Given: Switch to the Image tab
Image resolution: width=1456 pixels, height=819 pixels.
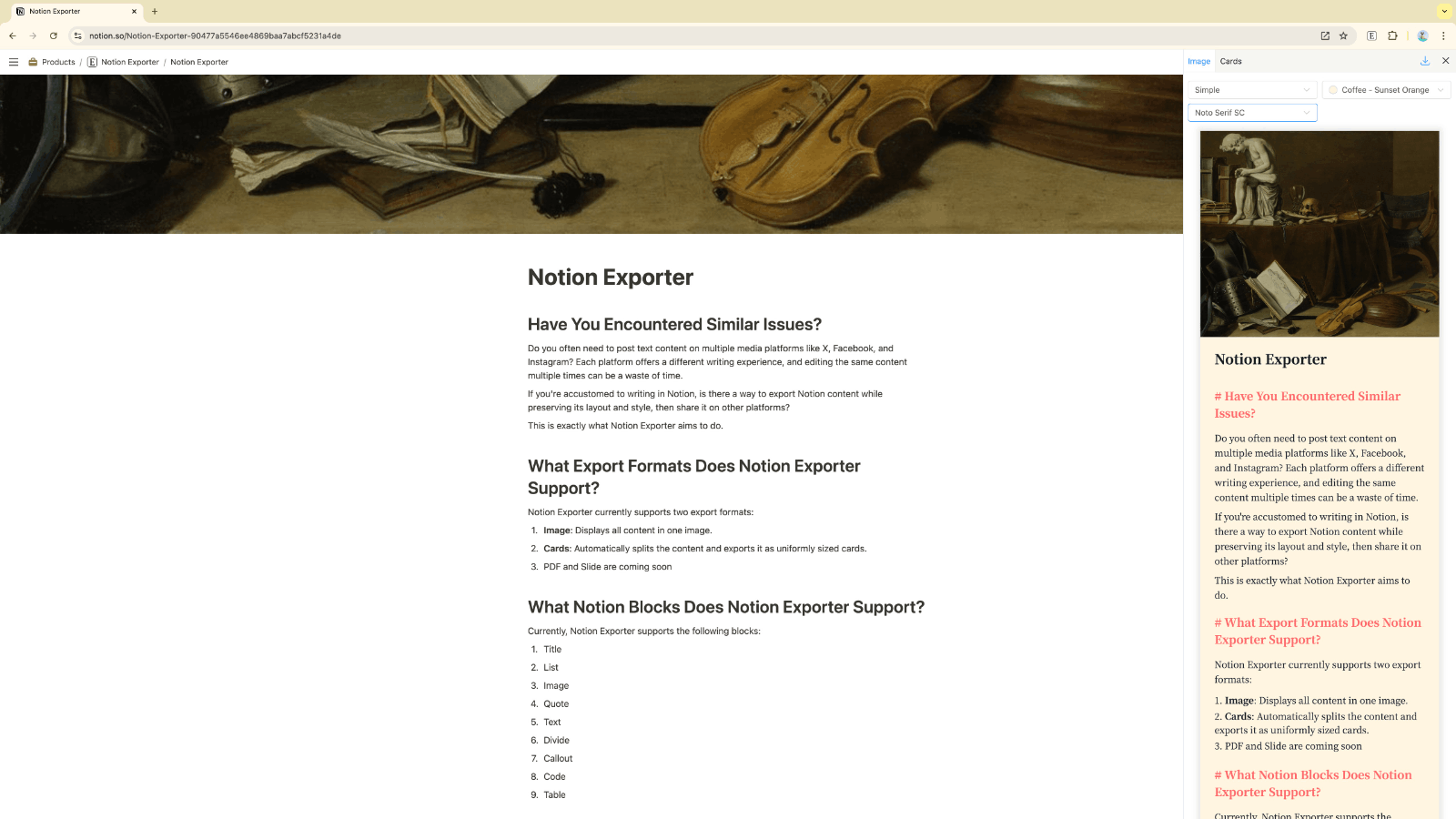Looking at the screenshot, I should click(x=1198, y=61).
